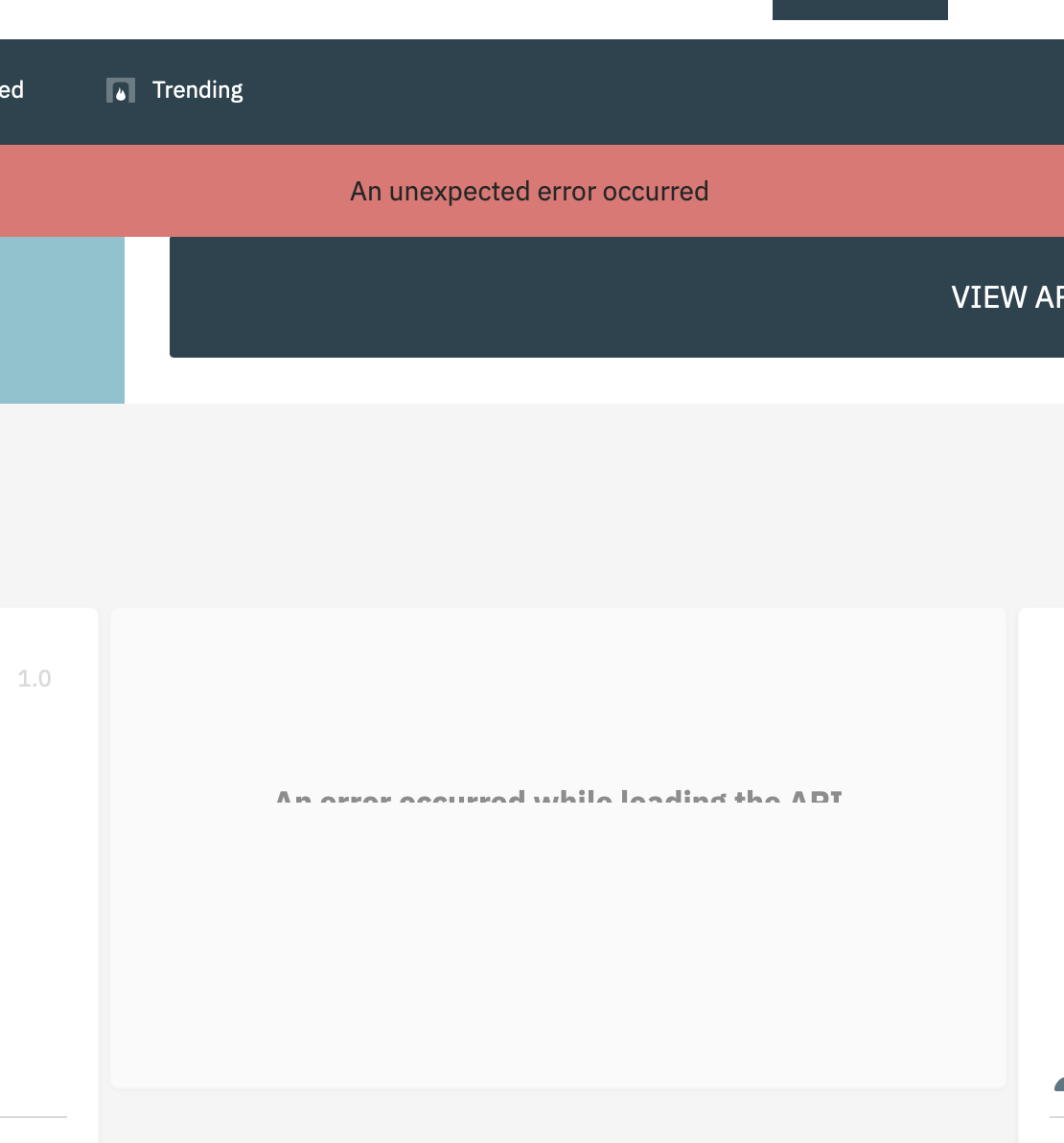This screenshot has height=1143, width=1064.
Task: Switch to the Trending tab
Action: pyautogui.click(x=197, y=89)
